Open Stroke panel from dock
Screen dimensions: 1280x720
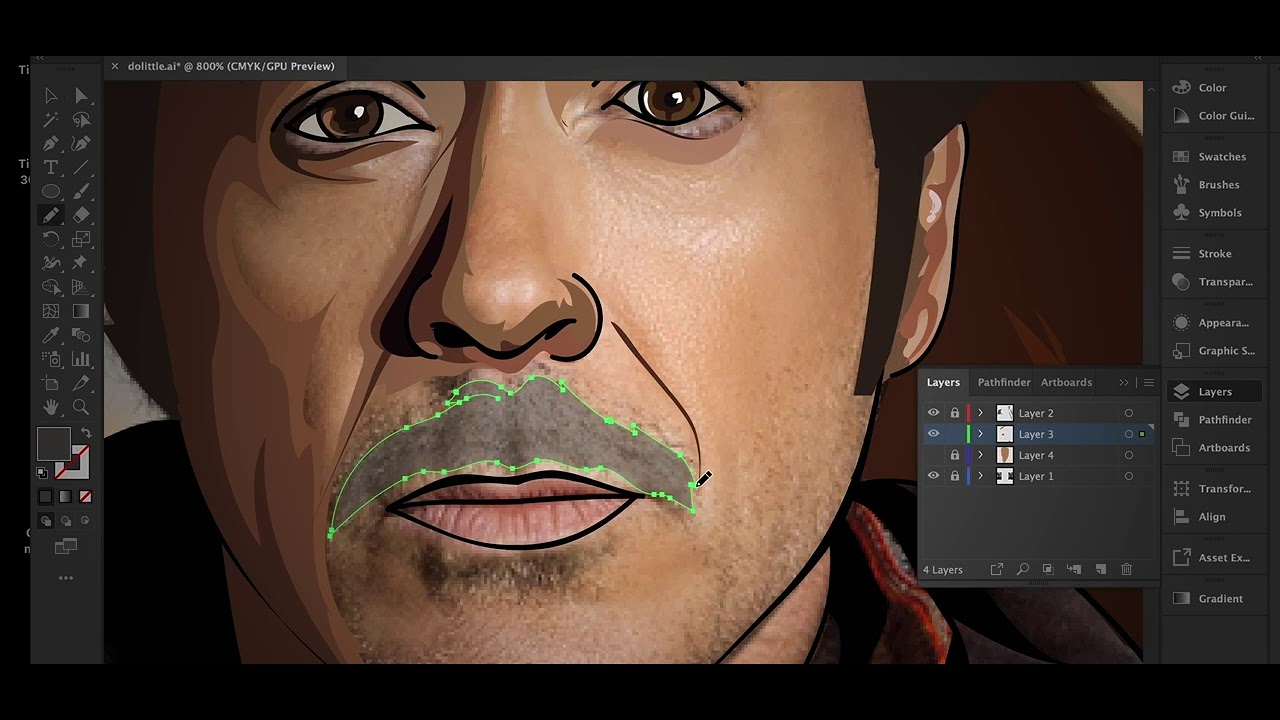click(1213, 254)
